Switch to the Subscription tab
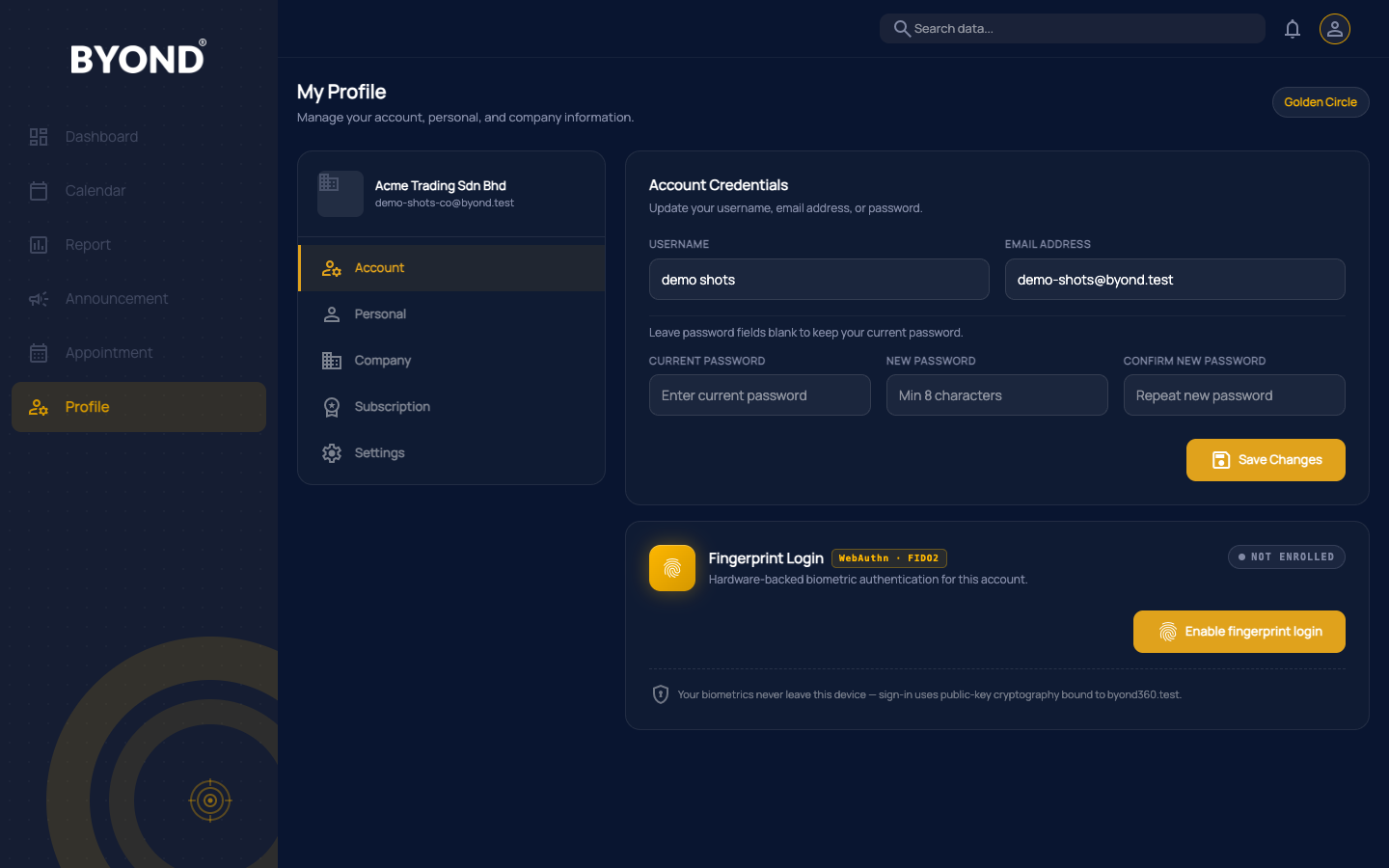This screenshot has height=868, width=1389. pos(451,407)
